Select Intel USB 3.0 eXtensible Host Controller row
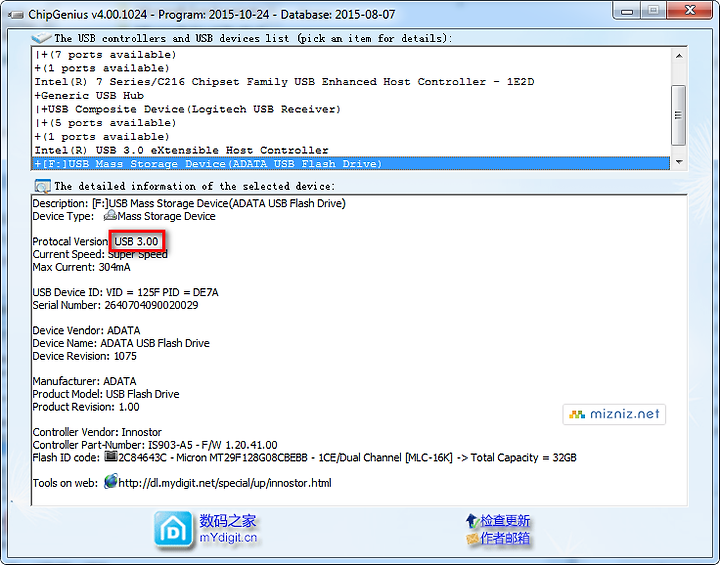Viewport: 720px width, 565px height. [351, 150]
